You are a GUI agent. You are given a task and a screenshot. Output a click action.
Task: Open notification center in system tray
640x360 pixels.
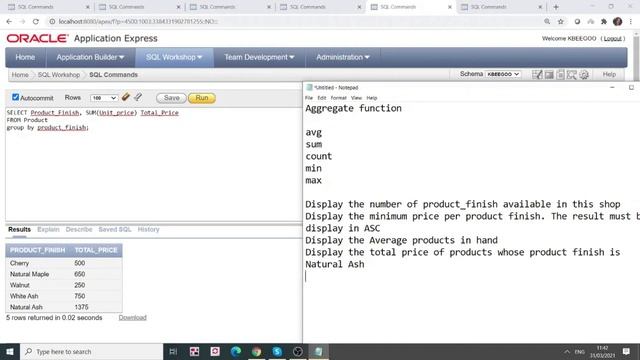(626, 351)
